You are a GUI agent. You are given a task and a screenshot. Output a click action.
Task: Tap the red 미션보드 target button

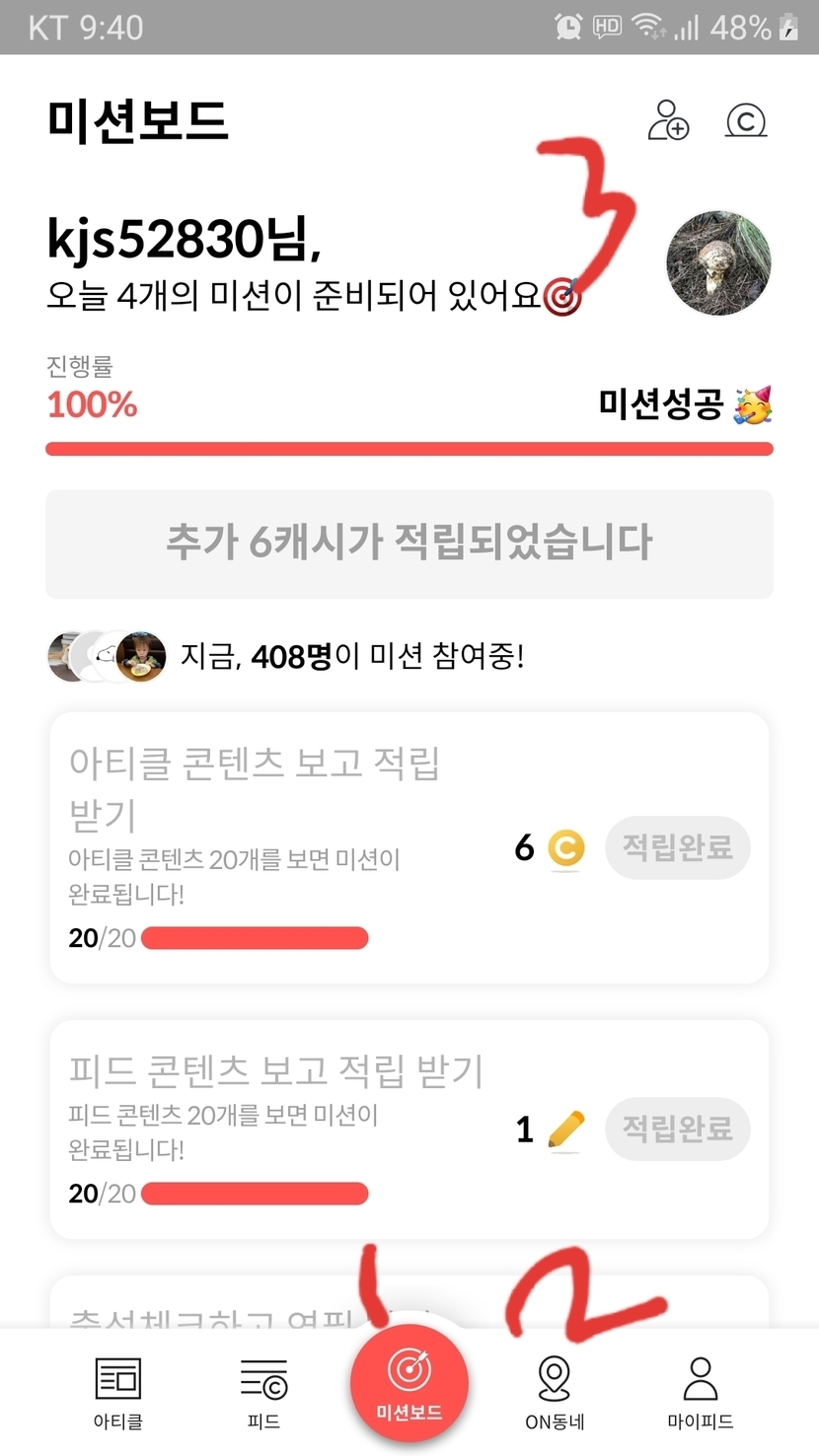click(x=409, y=1383)
